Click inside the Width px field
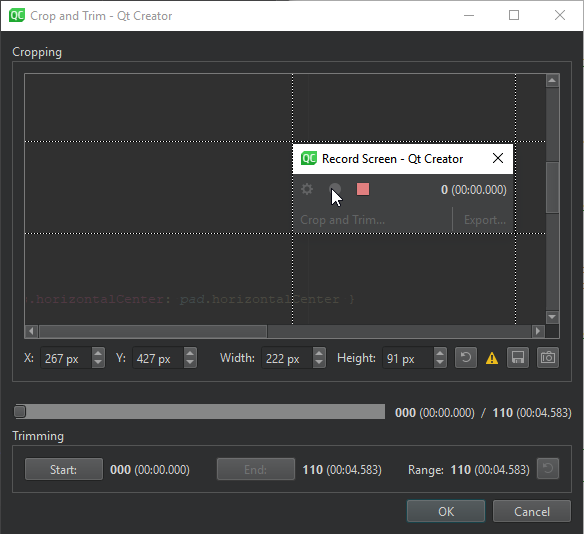Viewport: 584px width, 534px height. (x=287, y=358)
